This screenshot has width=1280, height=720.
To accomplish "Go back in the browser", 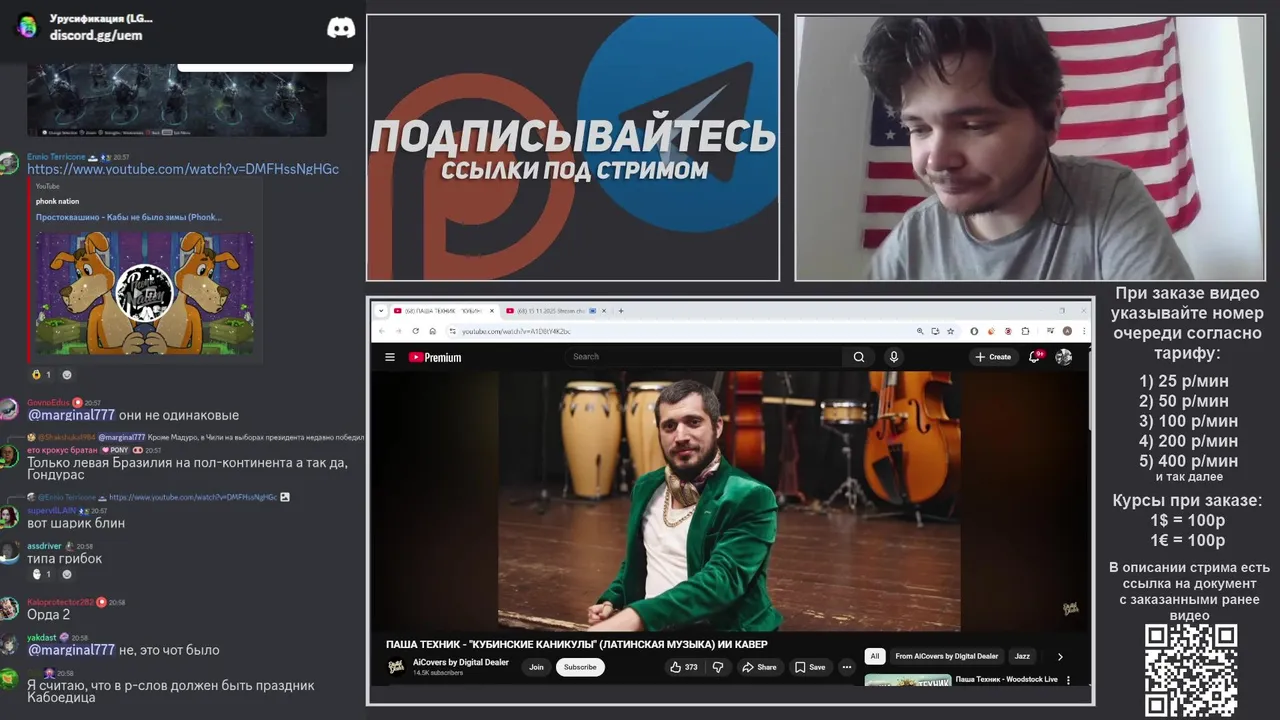I will [x=381, y=331].
